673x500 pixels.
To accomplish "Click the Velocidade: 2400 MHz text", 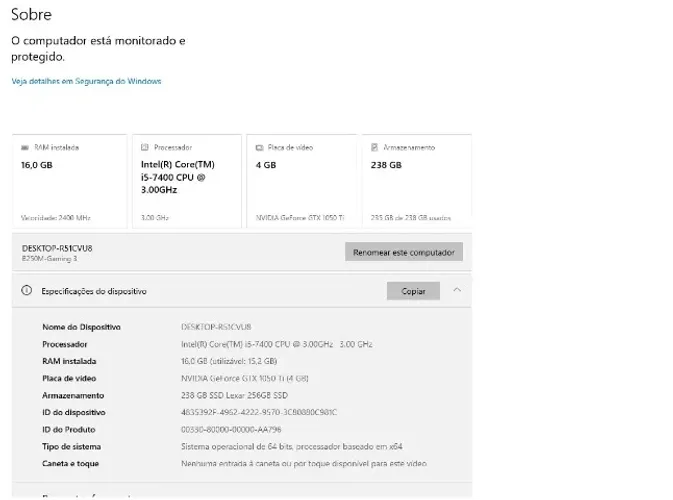I will [56, 218].
